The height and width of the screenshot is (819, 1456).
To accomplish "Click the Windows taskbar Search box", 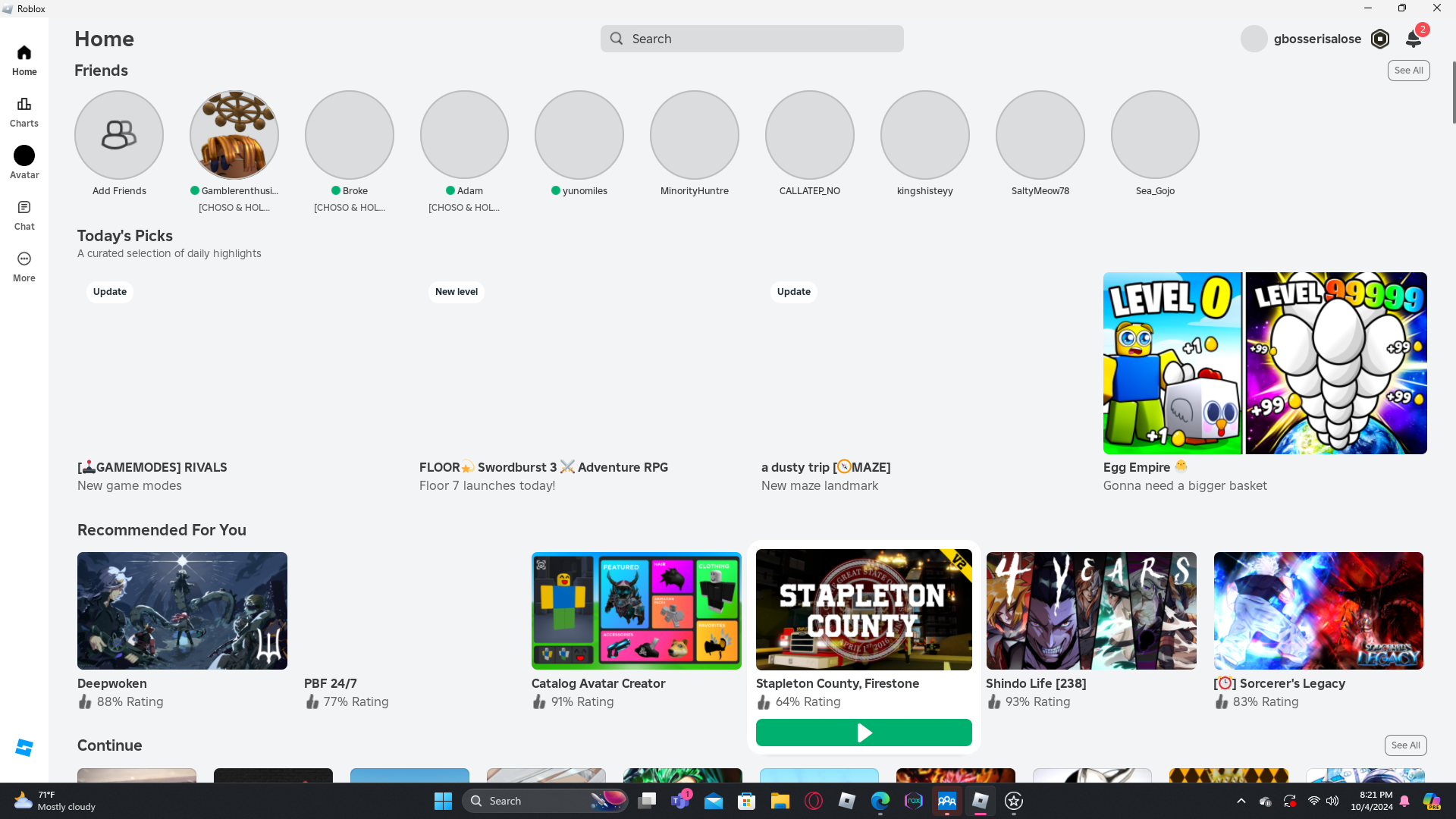I will point(544,801).
